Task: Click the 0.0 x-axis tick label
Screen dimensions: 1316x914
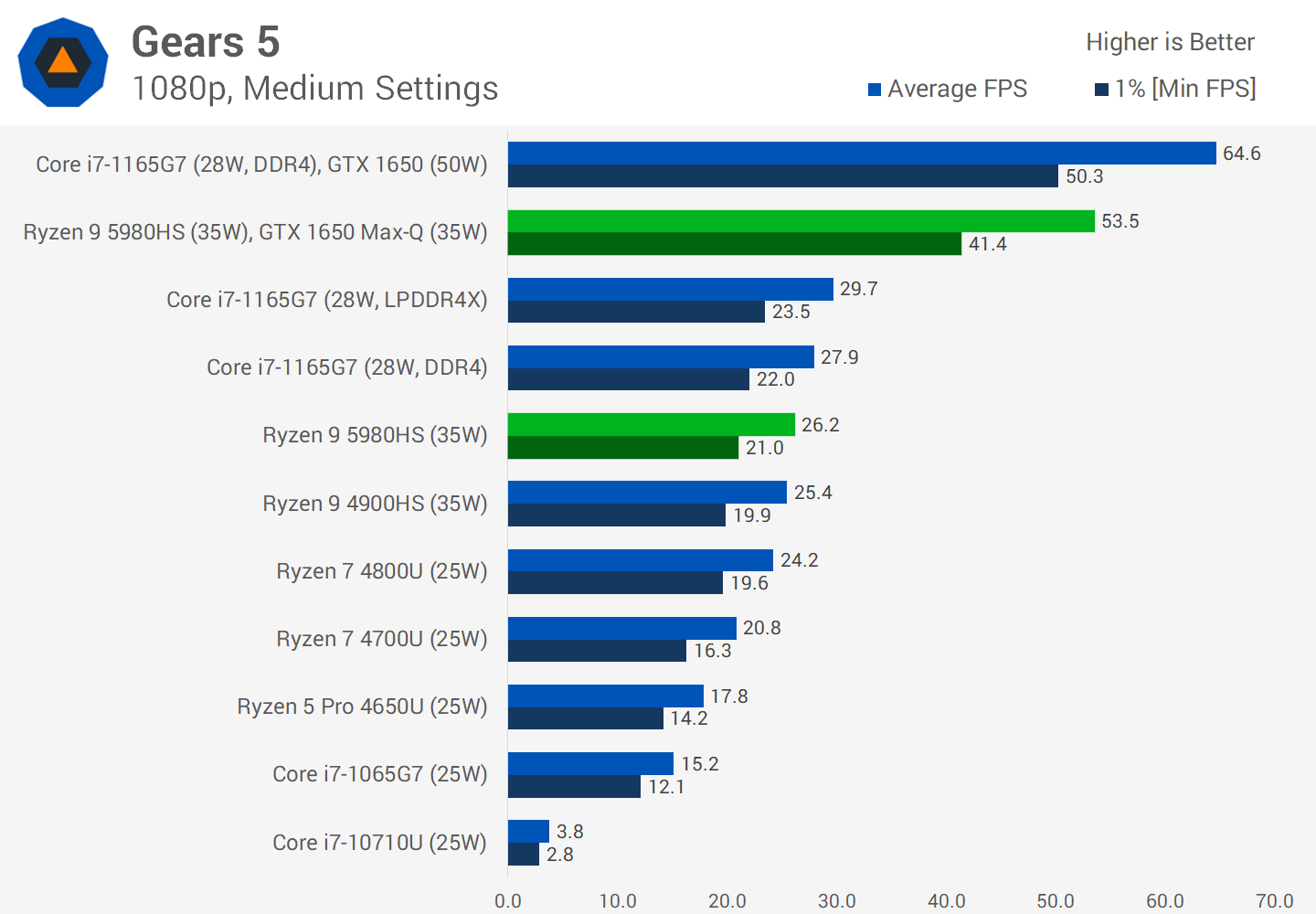Action: (x=508, y=900)
